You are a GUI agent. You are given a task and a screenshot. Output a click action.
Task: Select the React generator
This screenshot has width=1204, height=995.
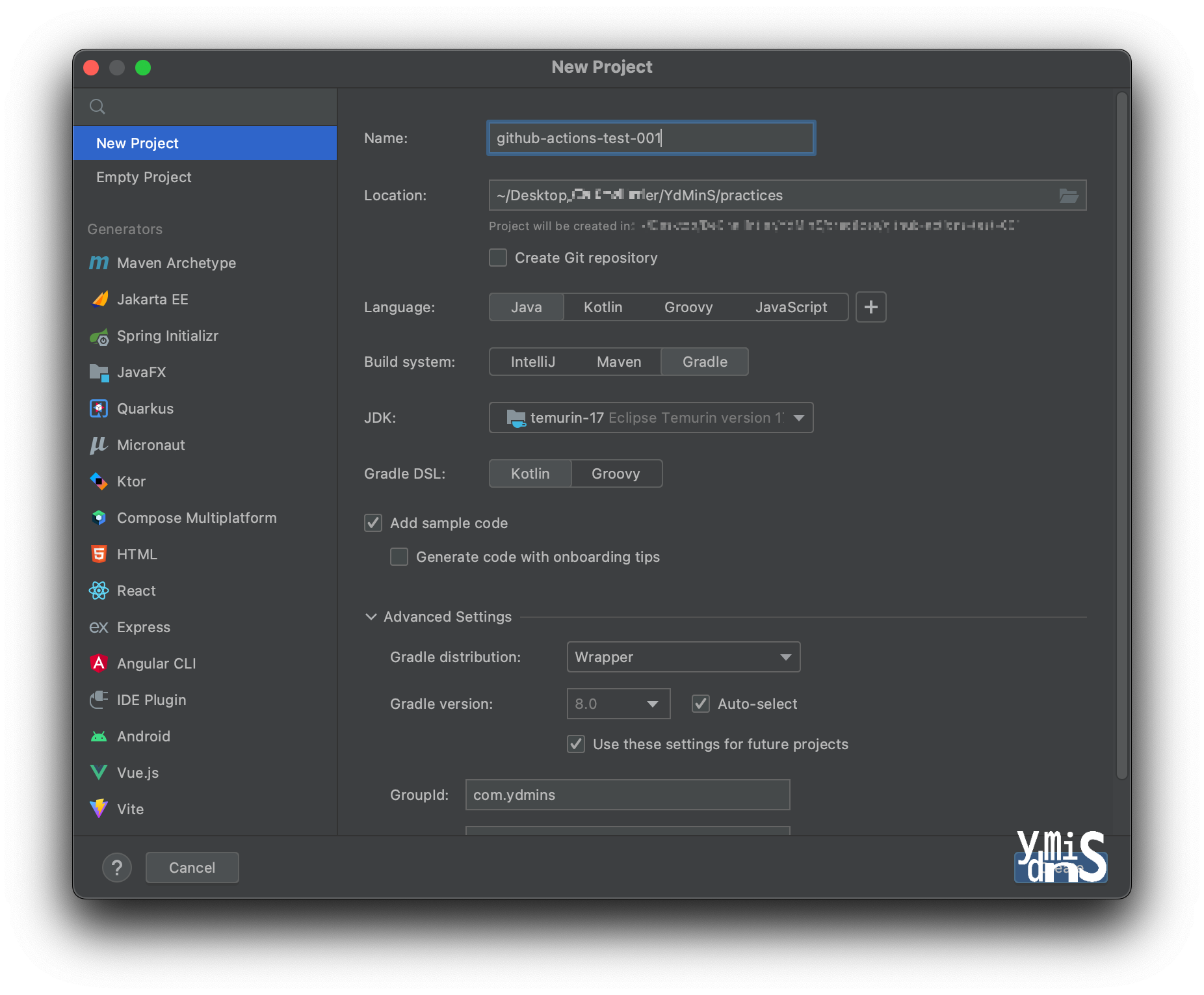click(136, 590)
